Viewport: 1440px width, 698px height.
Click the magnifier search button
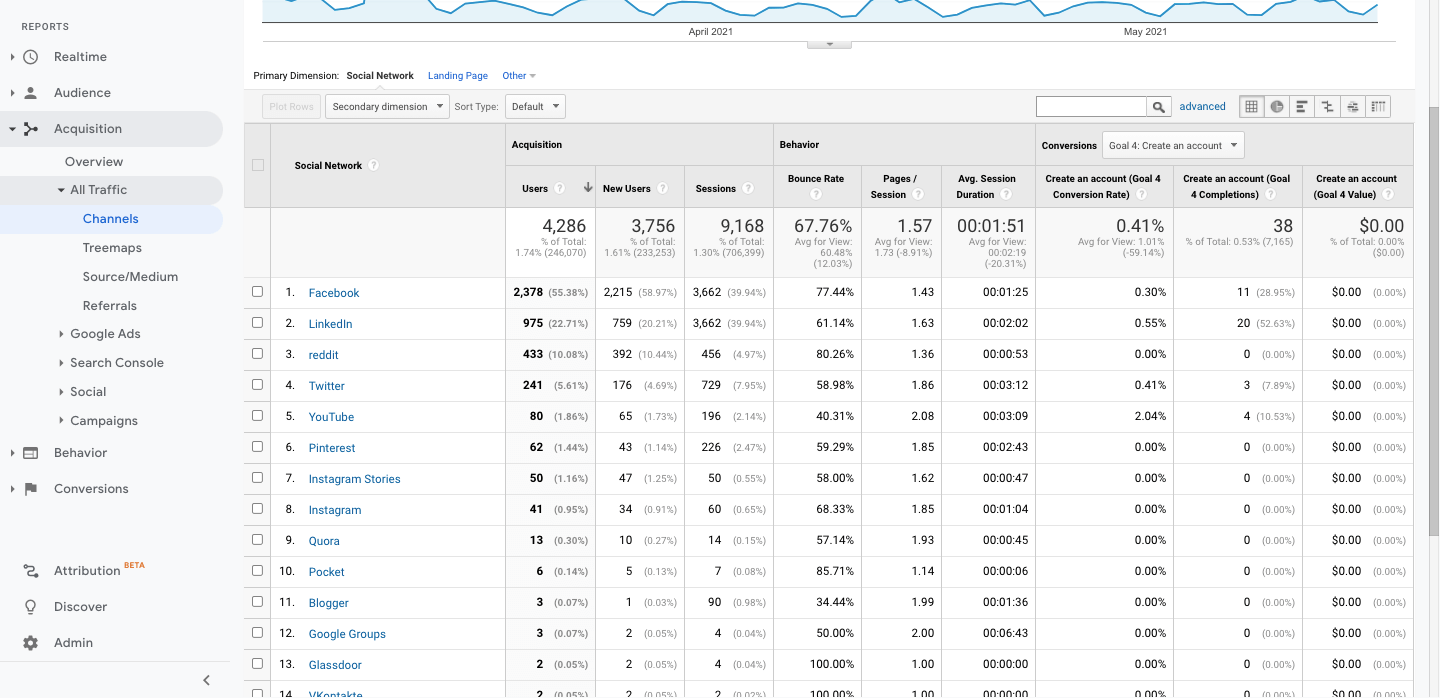tap(1159, 107)
